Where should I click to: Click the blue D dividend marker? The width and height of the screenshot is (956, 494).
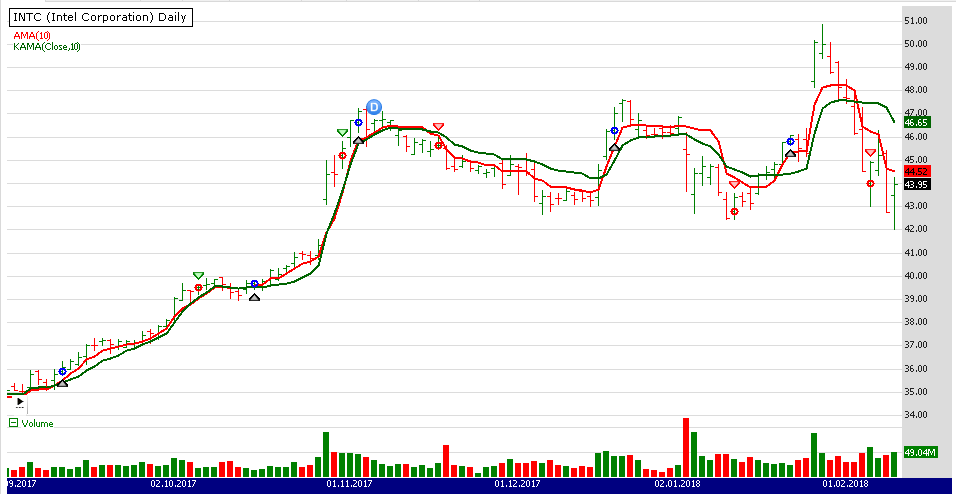pyautogui.click(x=374, y=107)
